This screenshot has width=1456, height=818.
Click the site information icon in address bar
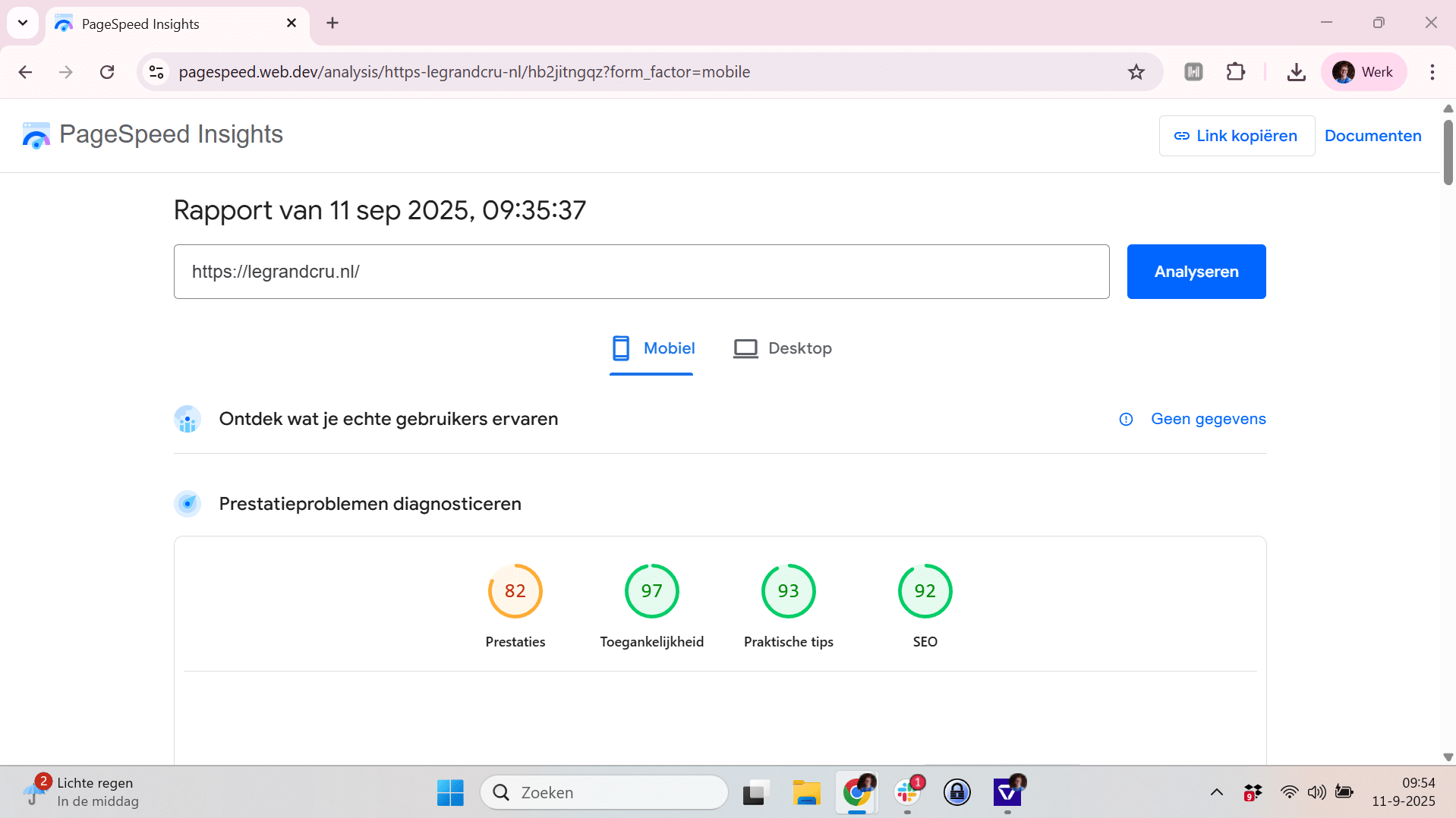coord(156,72)
